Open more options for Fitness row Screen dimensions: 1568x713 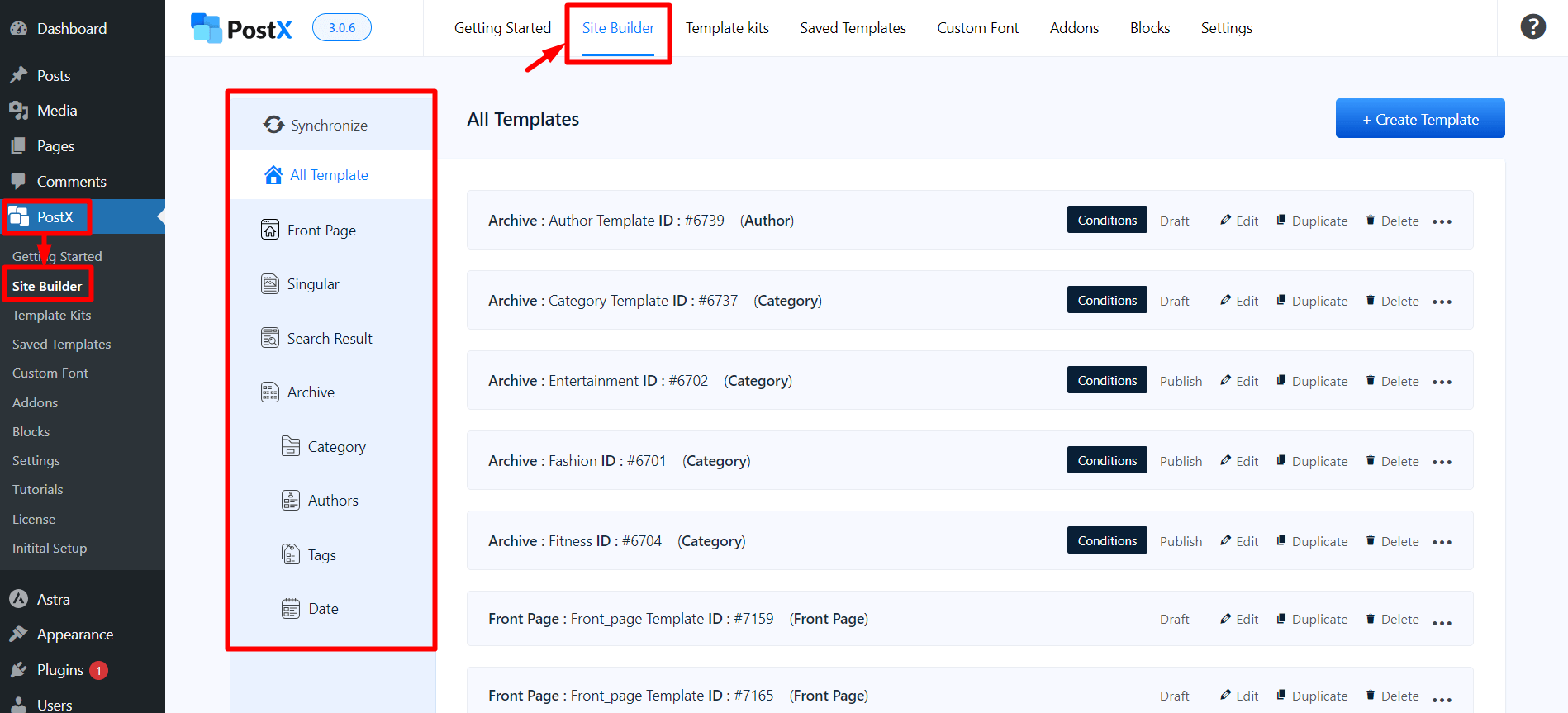pos(1442,542)
